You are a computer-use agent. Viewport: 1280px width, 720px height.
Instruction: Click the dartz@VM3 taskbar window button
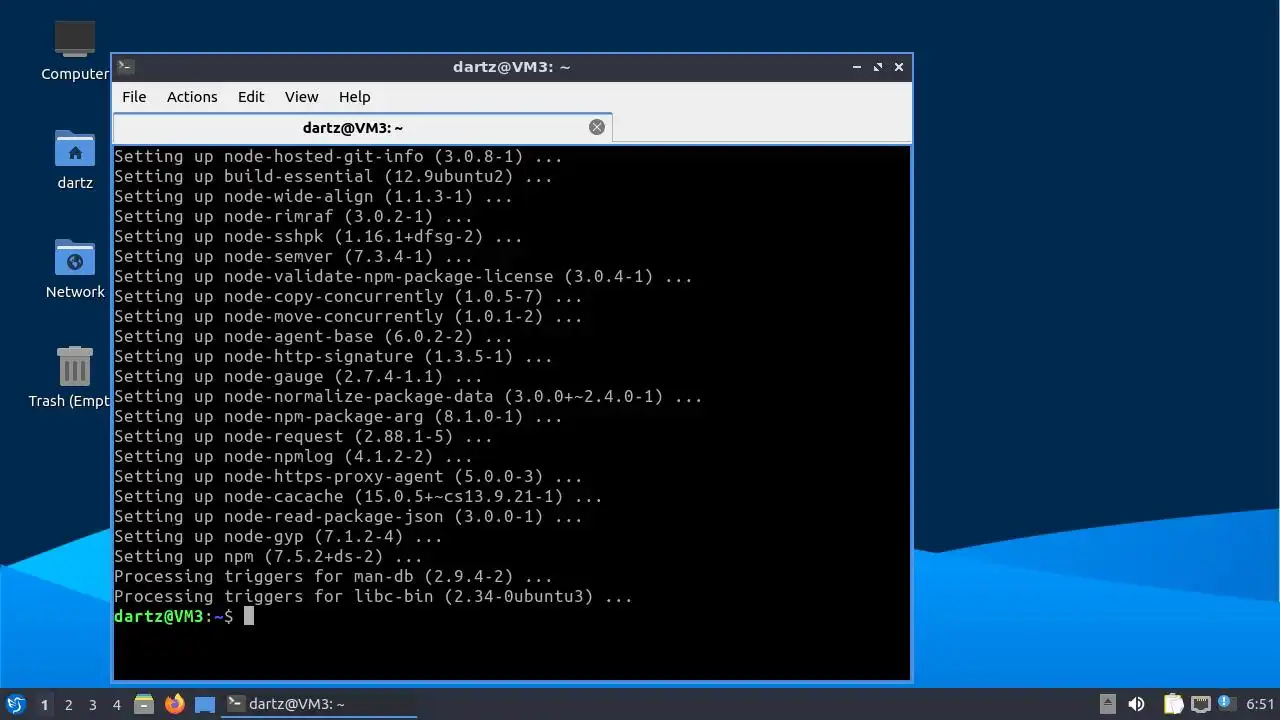click(319, 704)
